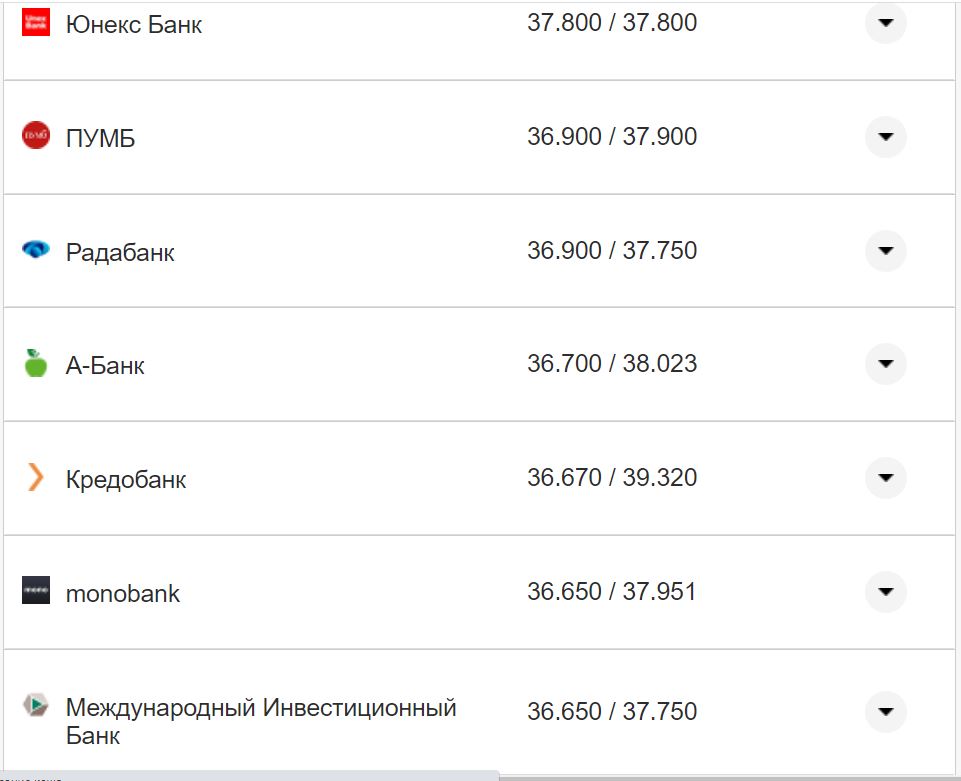Click the ПУМБ red circular logo

(x=35, y=136)
